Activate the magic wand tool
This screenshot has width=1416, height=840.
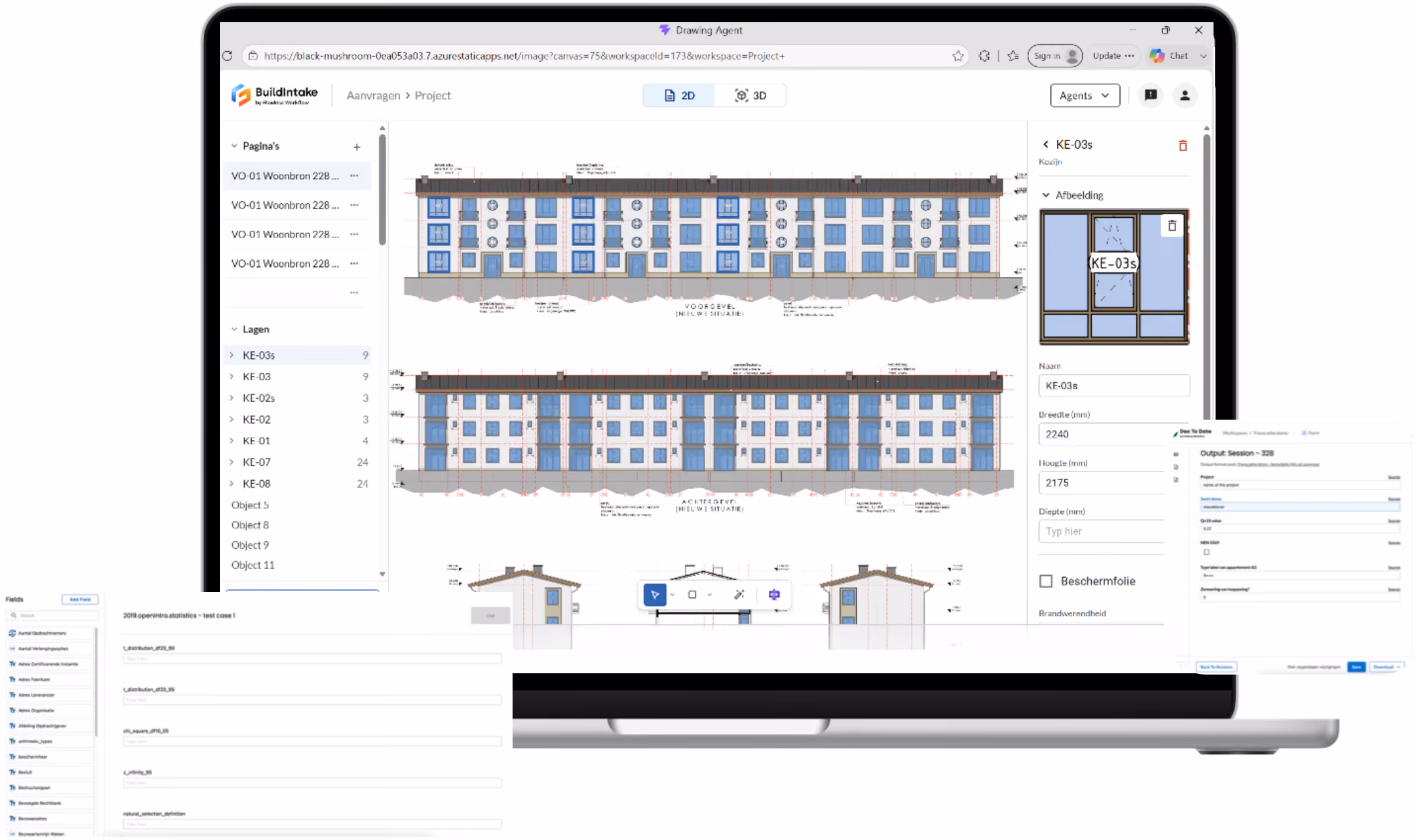pos(739,595)
